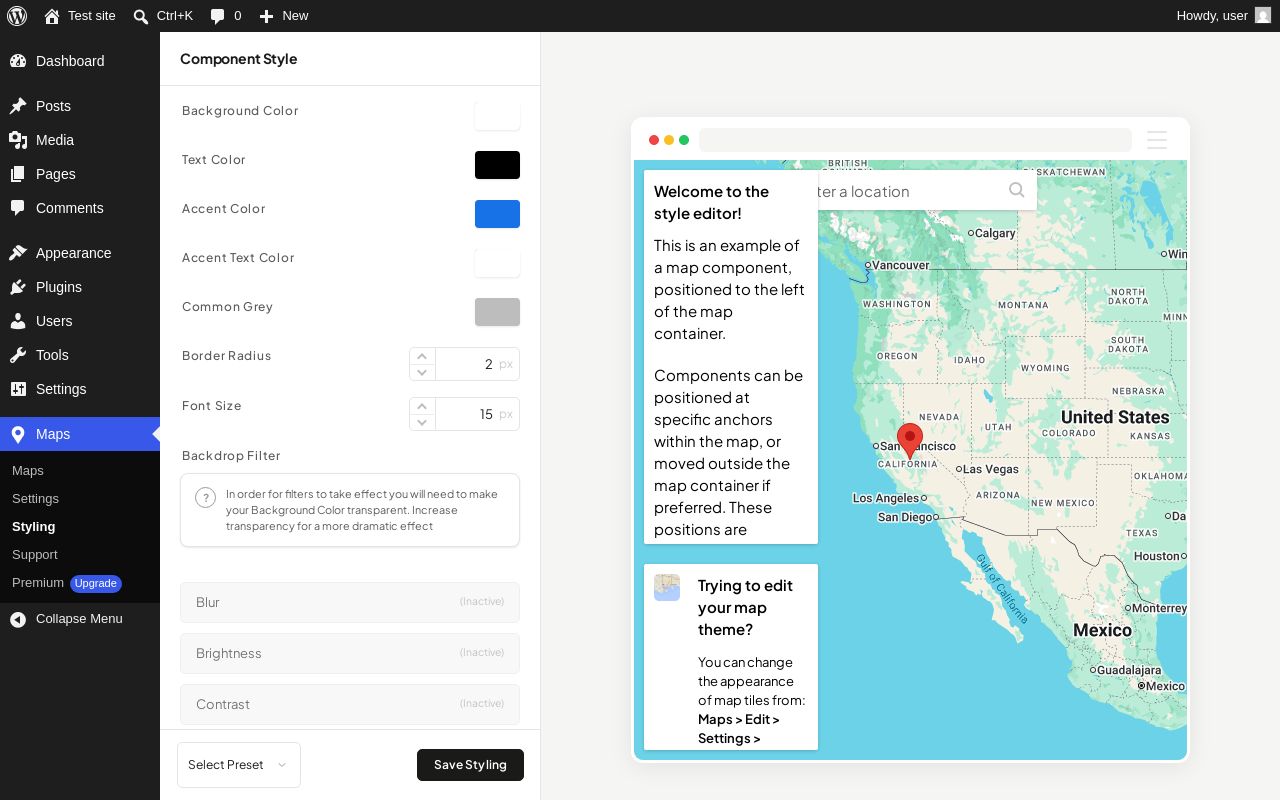Expand the Brightness filter row
The height and width of the screenshot is (800, 1280).
tap(350, 653)
